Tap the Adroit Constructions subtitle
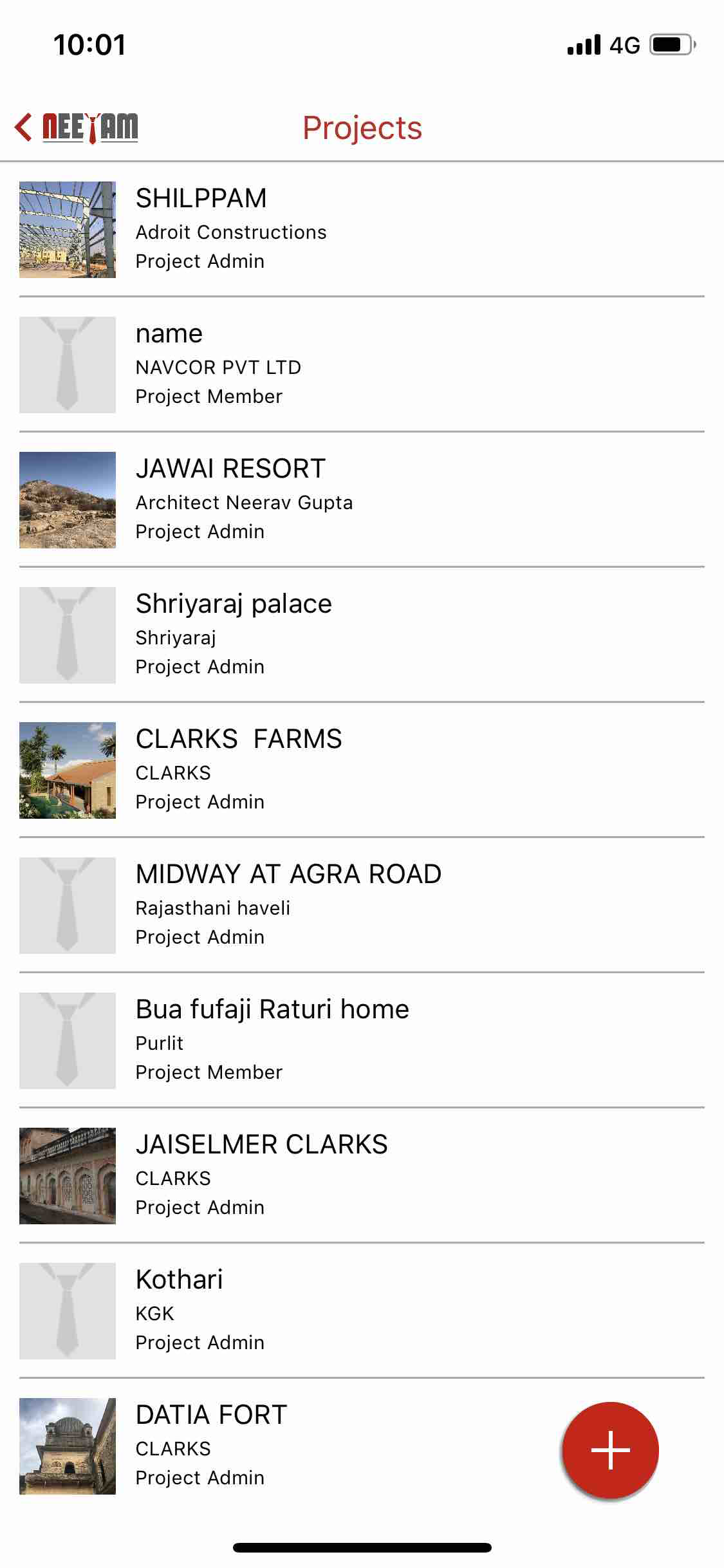 231,232
